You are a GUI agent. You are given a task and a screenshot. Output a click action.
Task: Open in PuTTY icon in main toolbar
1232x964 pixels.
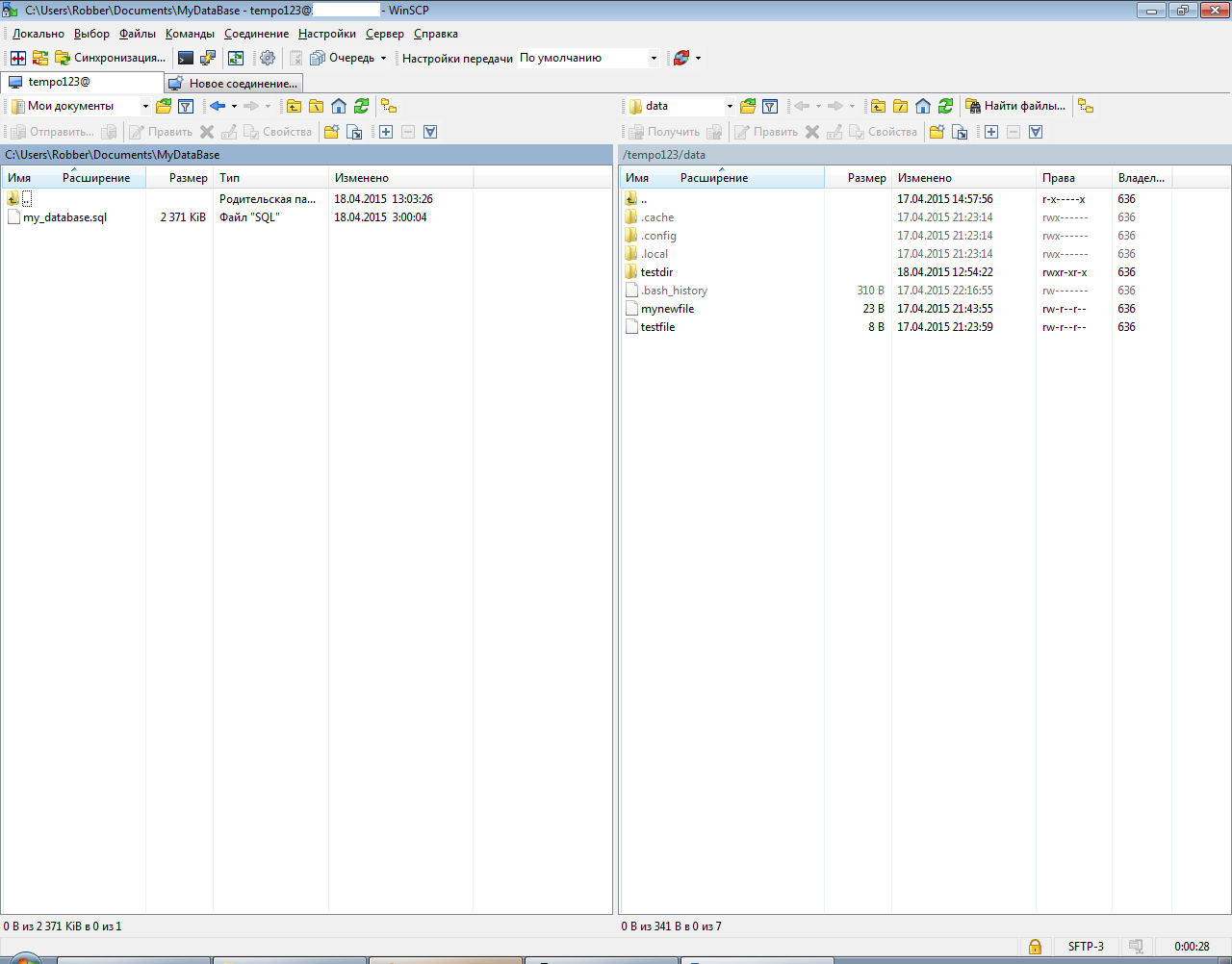point(208,58)
